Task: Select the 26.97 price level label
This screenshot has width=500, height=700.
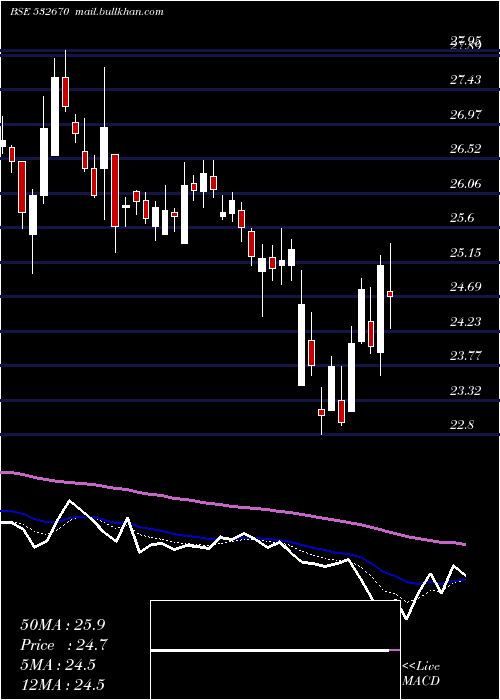Action: click(465, 115)
